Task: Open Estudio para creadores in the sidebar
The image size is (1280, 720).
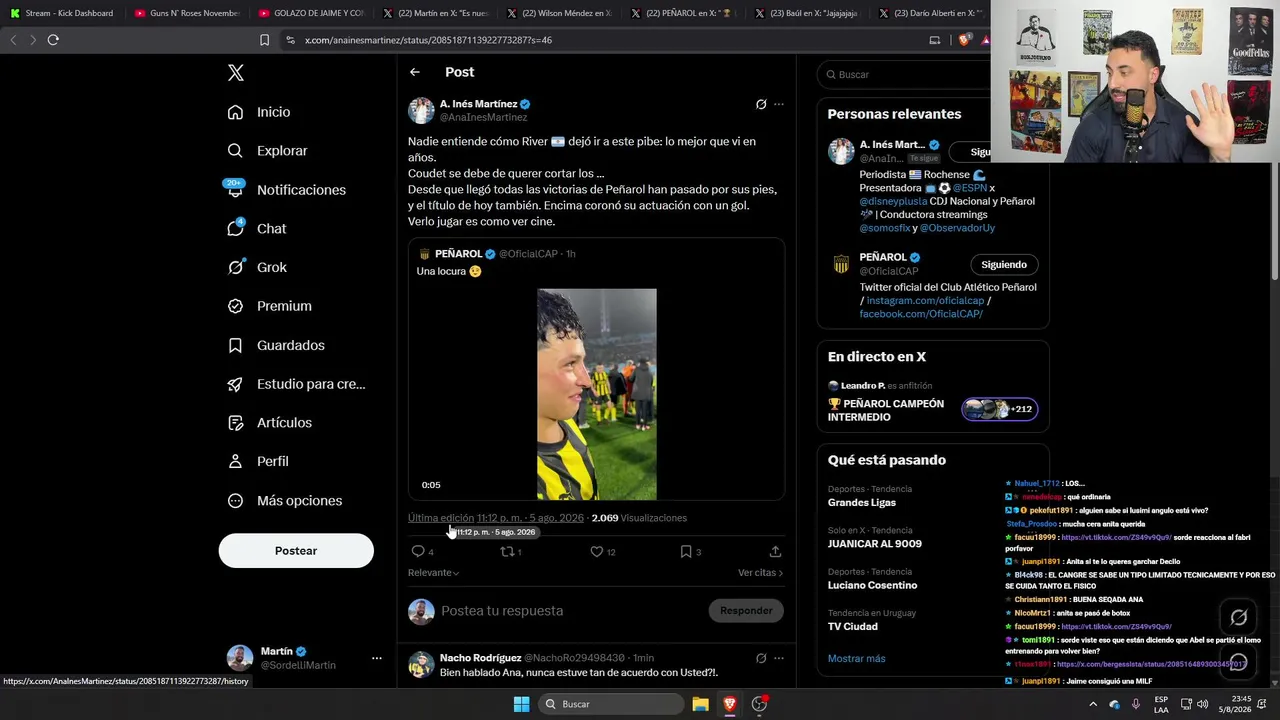Action: [296, 384]
